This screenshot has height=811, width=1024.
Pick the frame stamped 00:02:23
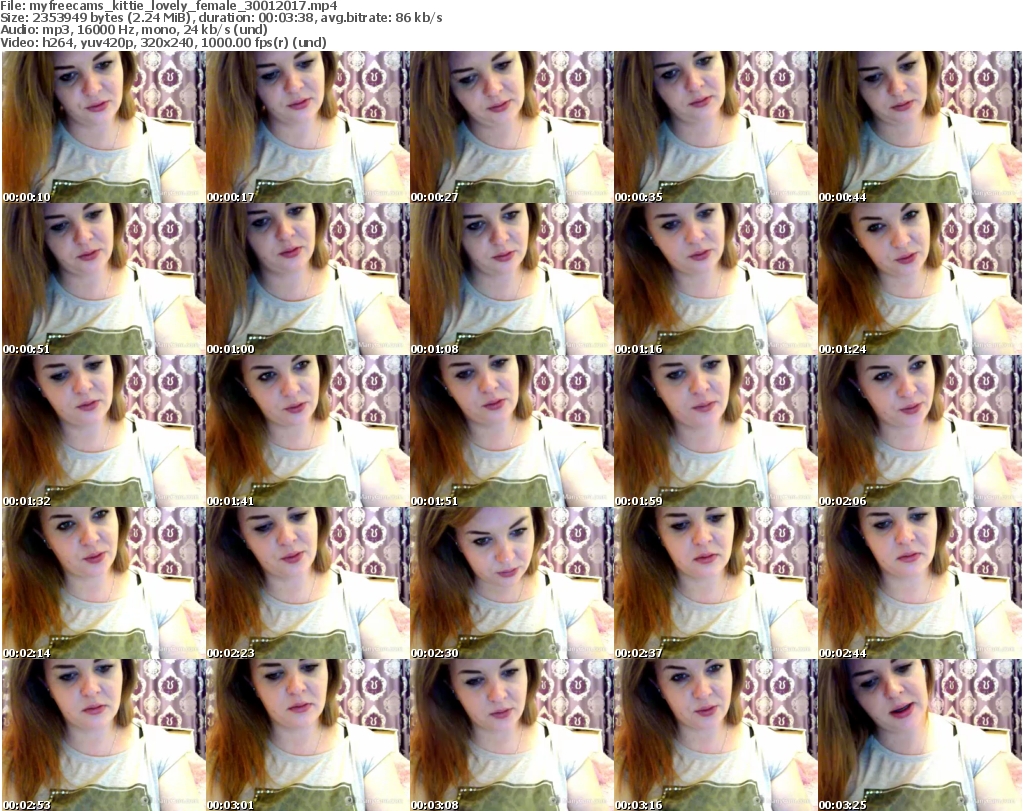(x=308, y=583)
